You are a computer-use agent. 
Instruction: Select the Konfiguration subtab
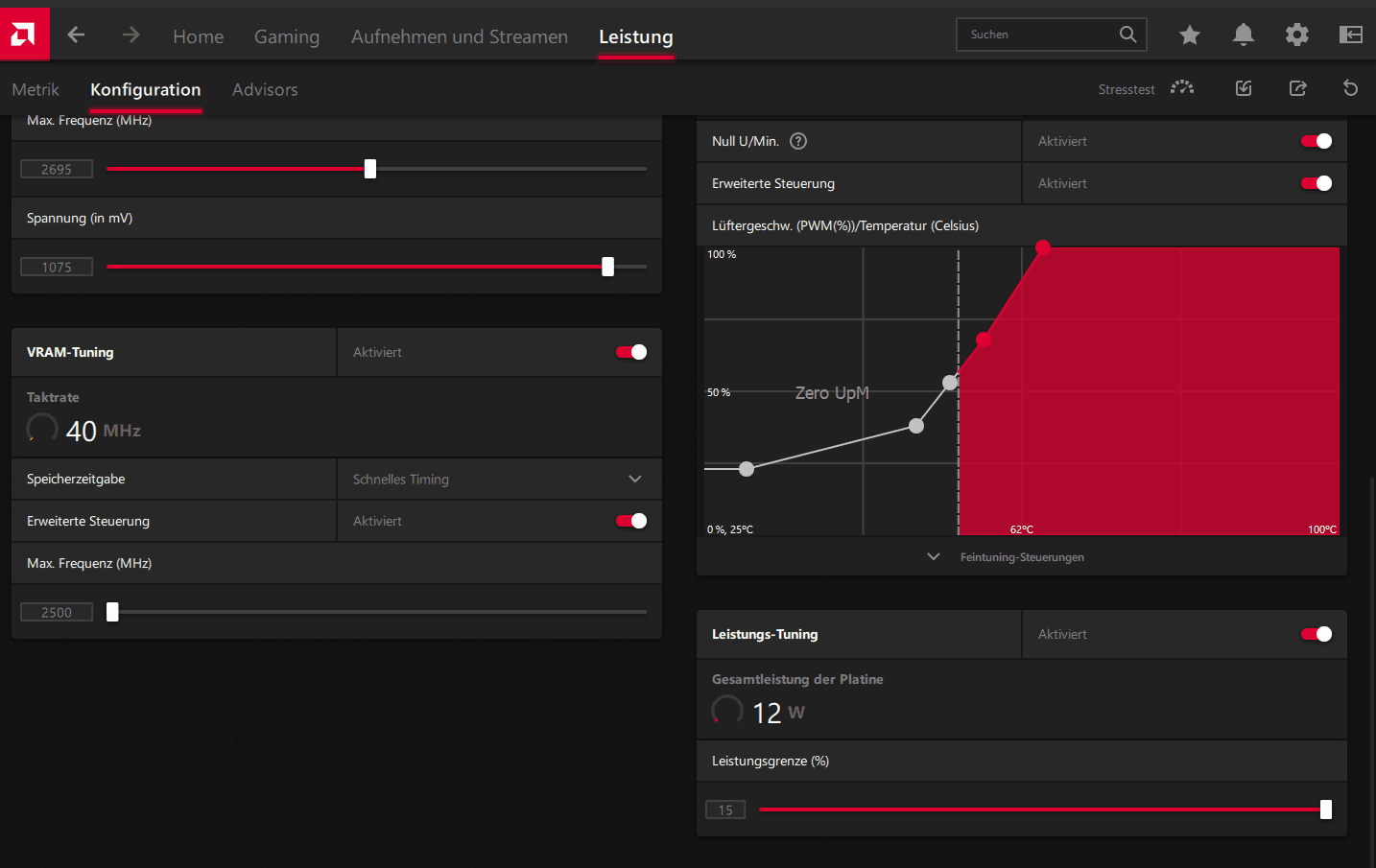click(x=146, y=89)
